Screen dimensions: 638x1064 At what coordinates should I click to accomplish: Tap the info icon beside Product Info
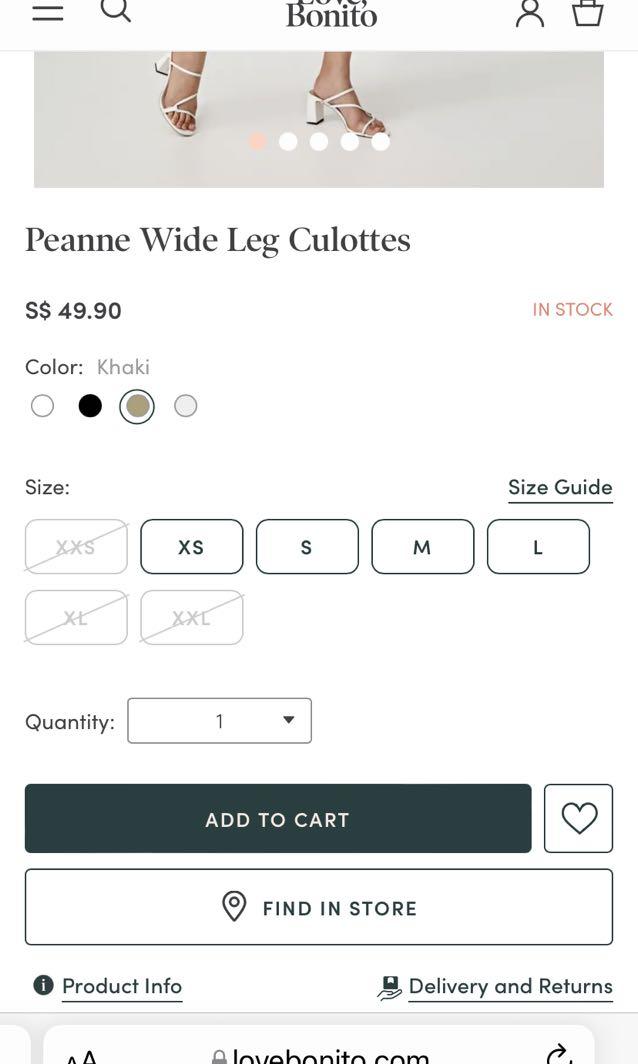pos(43,985)
